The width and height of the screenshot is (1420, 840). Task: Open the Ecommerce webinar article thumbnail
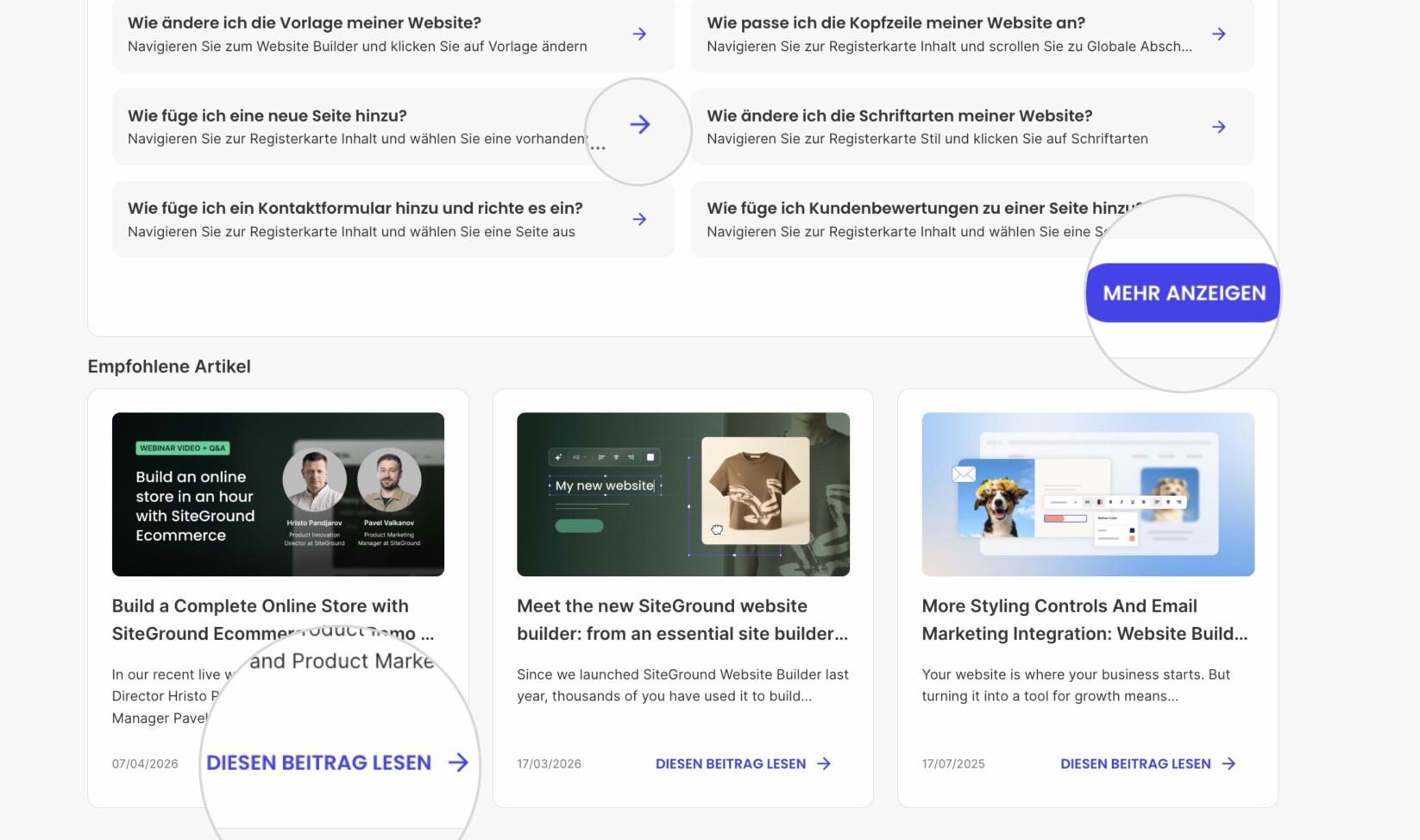[x=278, y=494]
